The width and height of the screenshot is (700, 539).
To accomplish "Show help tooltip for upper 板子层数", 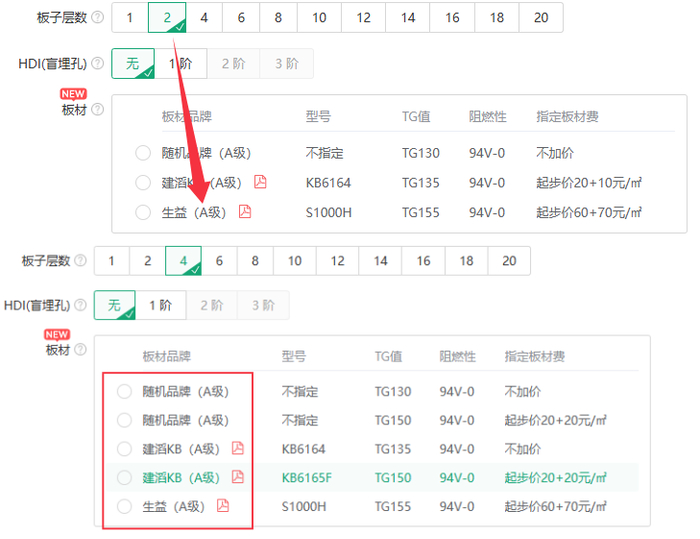I will (97, 17).
